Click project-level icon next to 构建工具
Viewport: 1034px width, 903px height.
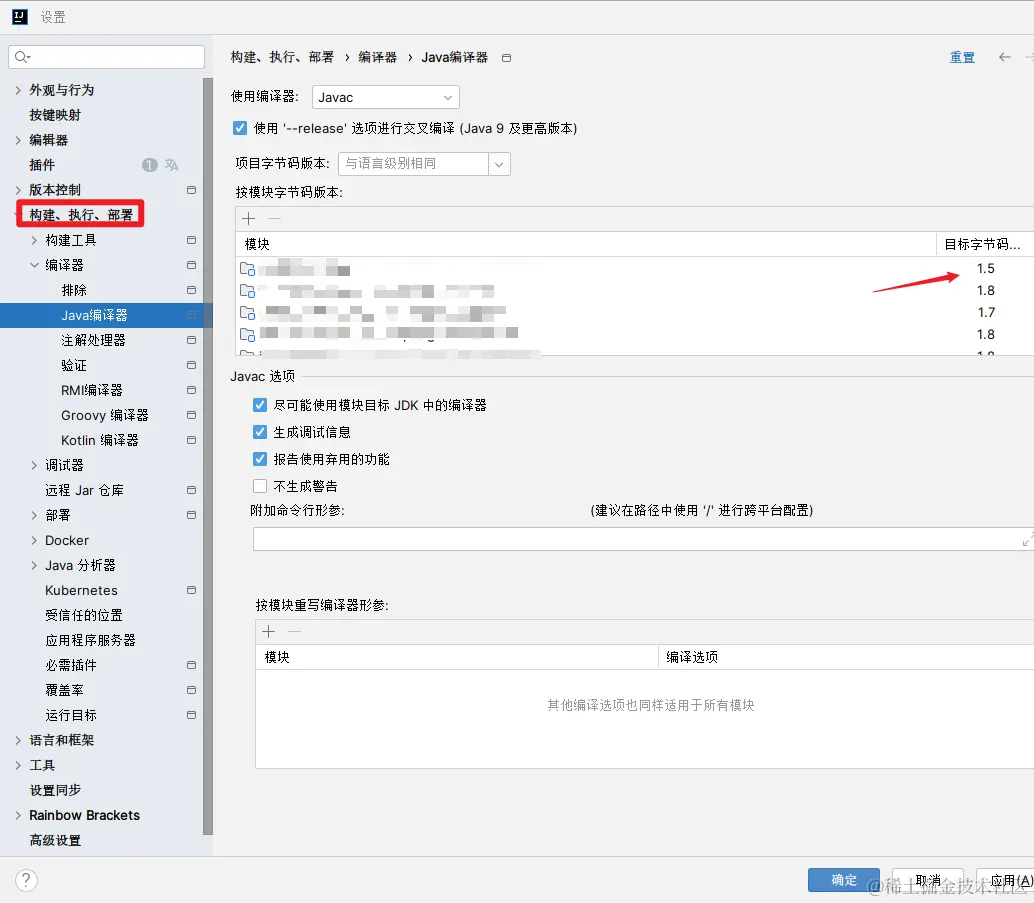[x=191, y=240]
